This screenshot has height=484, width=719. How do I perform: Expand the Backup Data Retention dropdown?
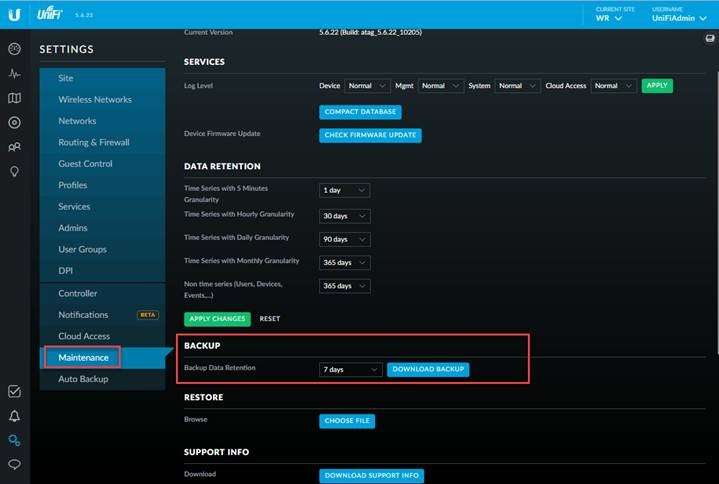(350, 370)
